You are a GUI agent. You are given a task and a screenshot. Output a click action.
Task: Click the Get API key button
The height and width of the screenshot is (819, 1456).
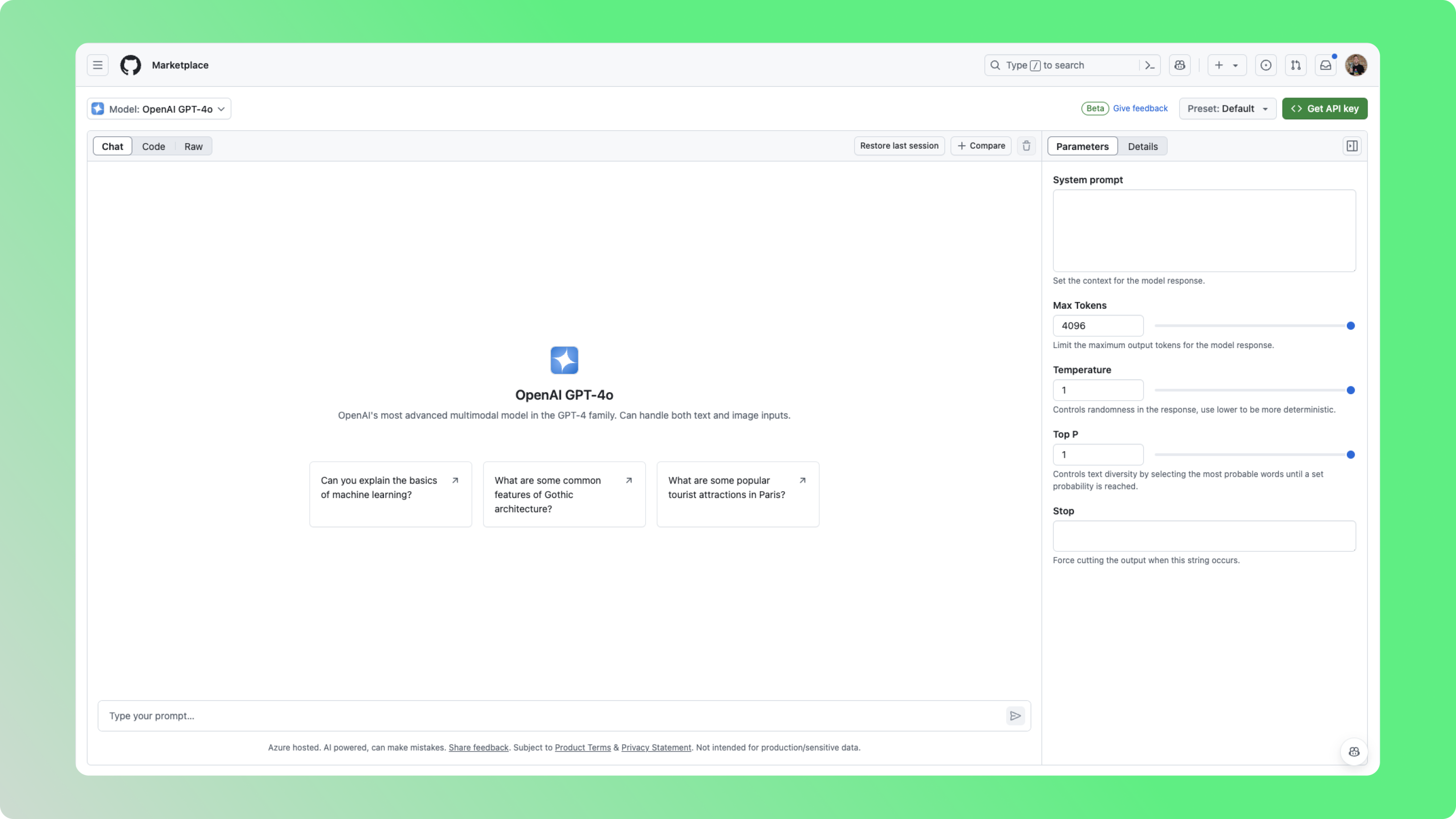[1324, 109]
